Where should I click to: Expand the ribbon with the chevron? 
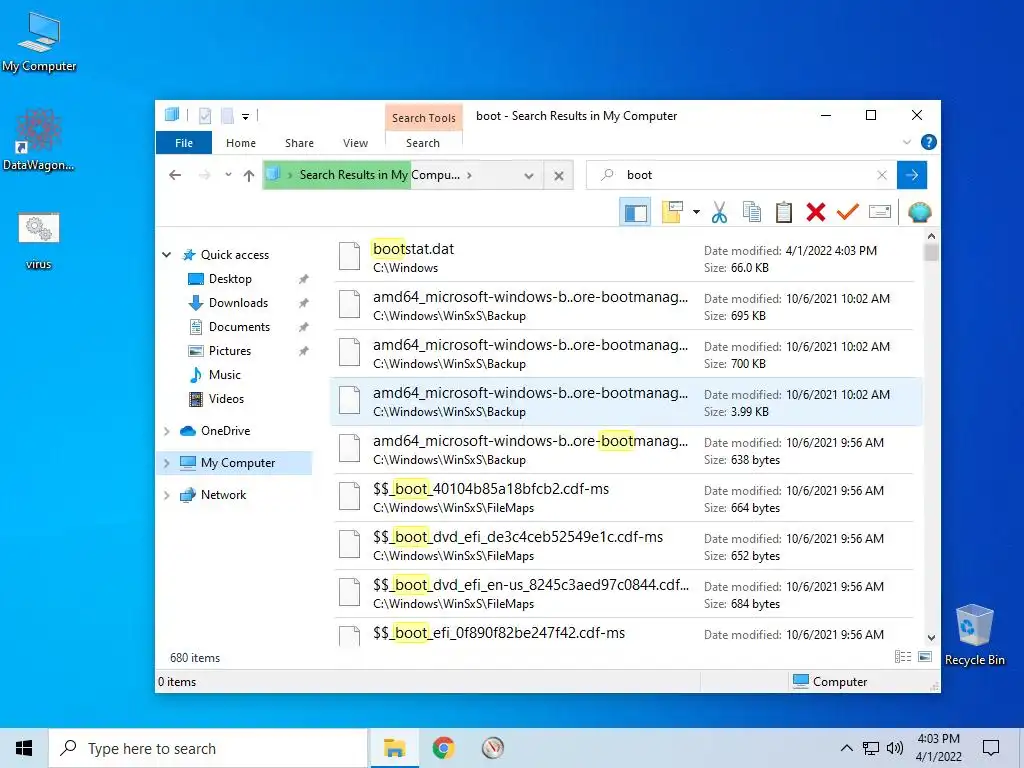point(906,142)
